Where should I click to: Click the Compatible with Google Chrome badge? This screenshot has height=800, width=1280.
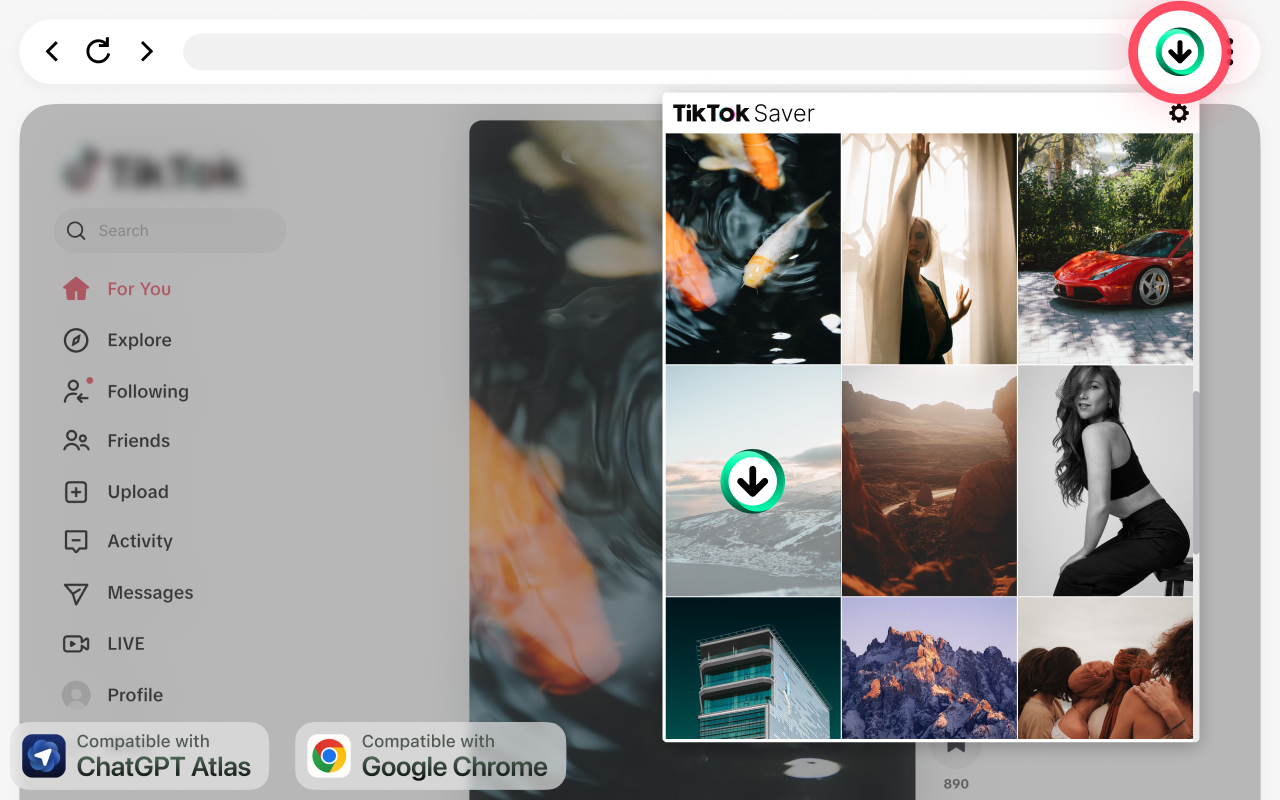(x=430, y=756)
